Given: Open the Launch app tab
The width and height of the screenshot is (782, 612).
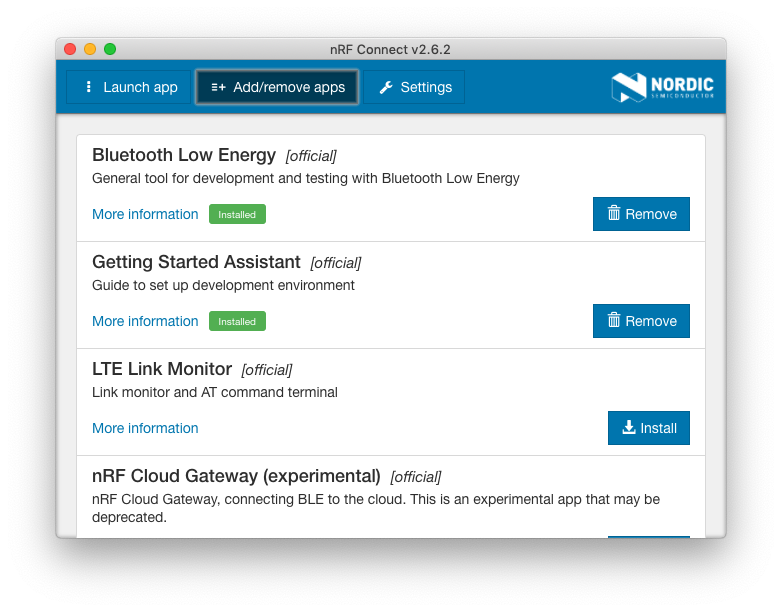Looking at the screenshot, I should [128, 87].
